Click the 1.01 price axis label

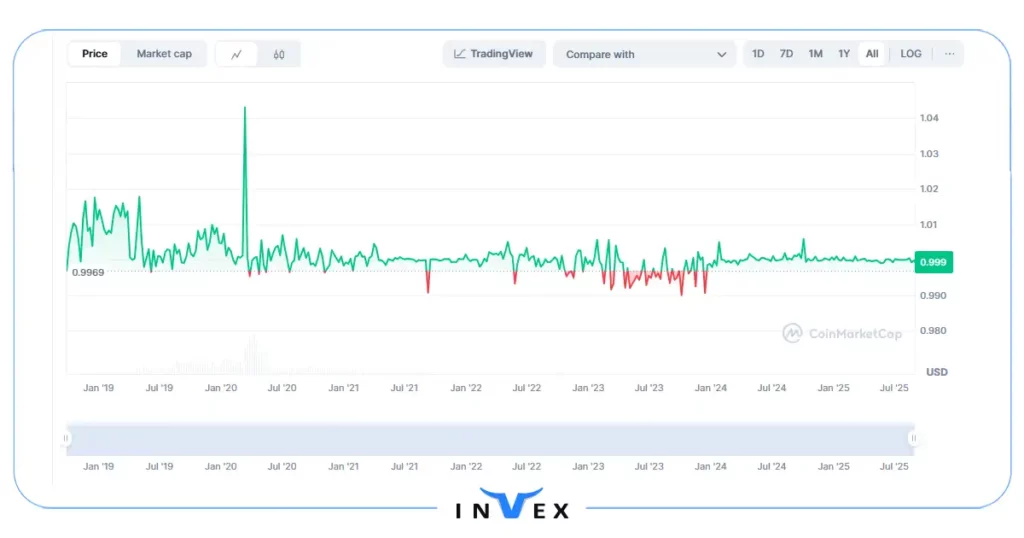(x=929, y=225)
